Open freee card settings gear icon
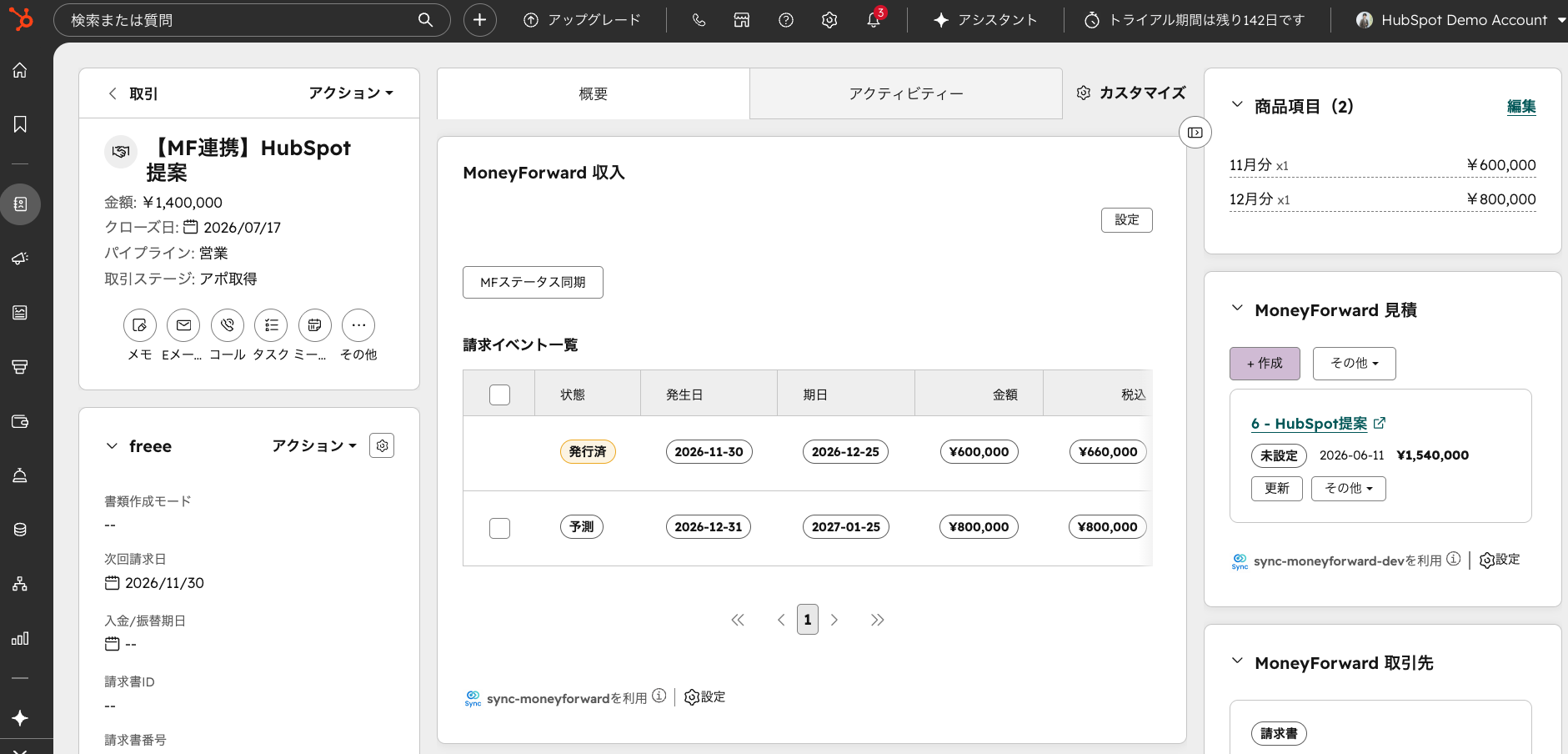Image resolution: width=1568 pixels, height=754 pixels. tap(382, 445)
